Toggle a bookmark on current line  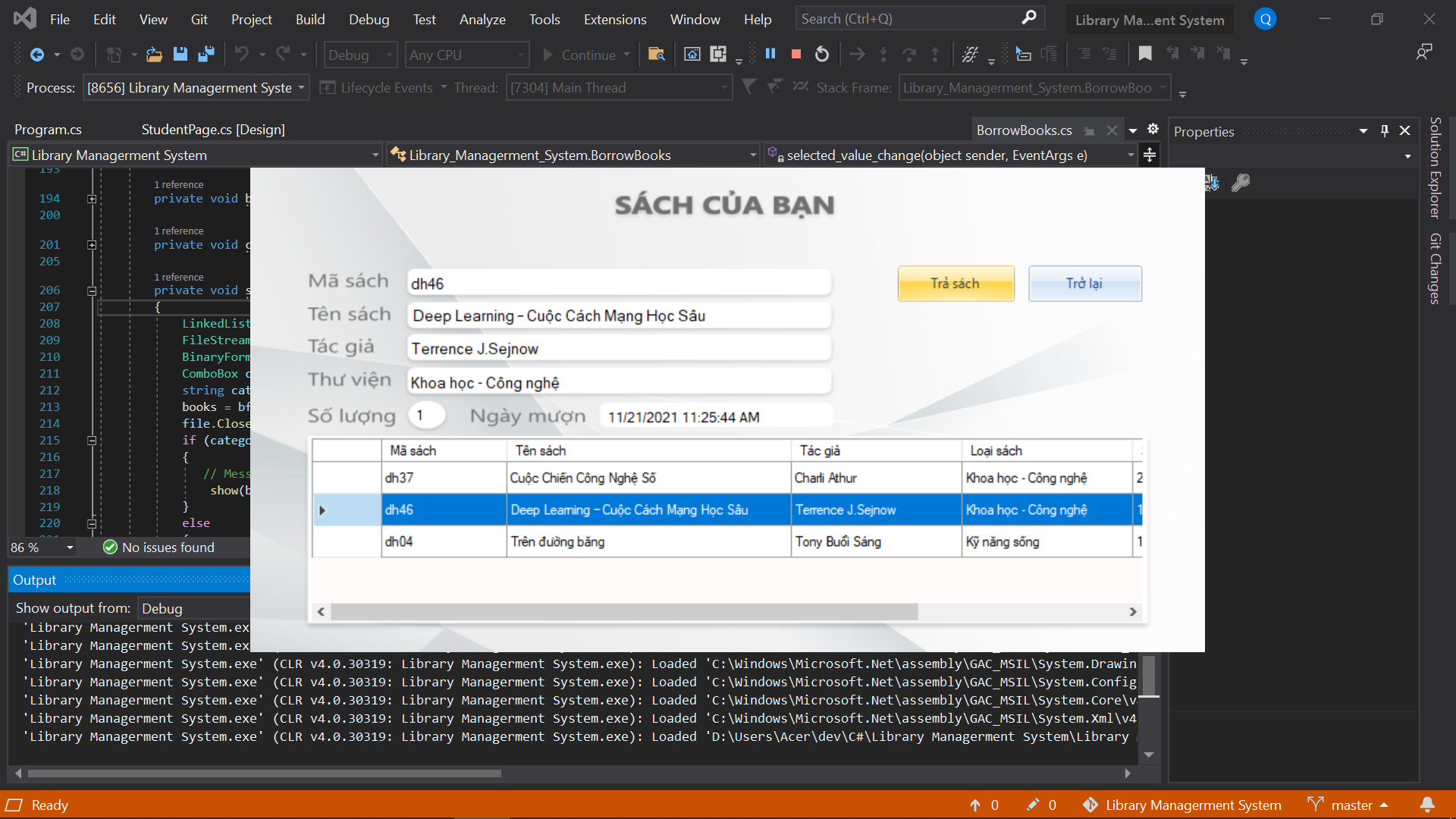pos(1145,54)
